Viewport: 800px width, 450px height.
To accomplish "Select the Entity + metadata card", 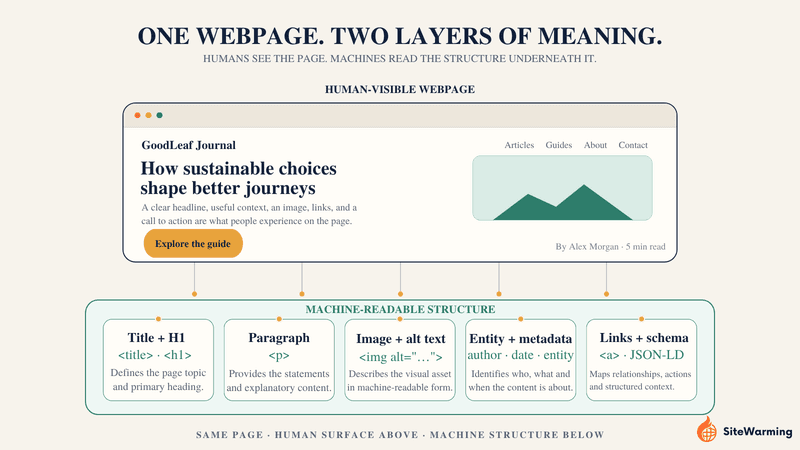I will (x=520, y=360).
